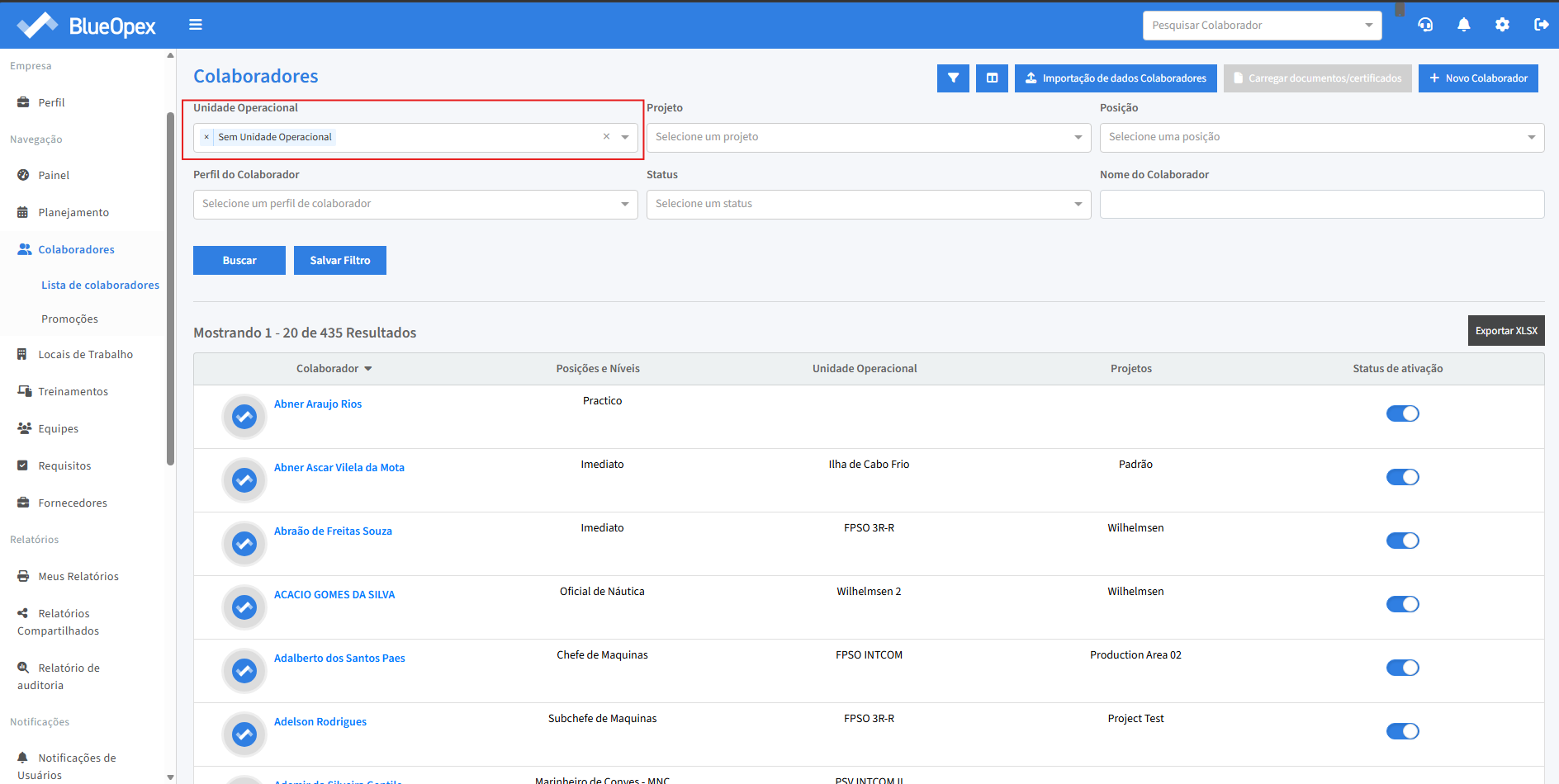Toggle the hamburger sidebar menu
The image size is (1559, 784).
tap(196, 25)
